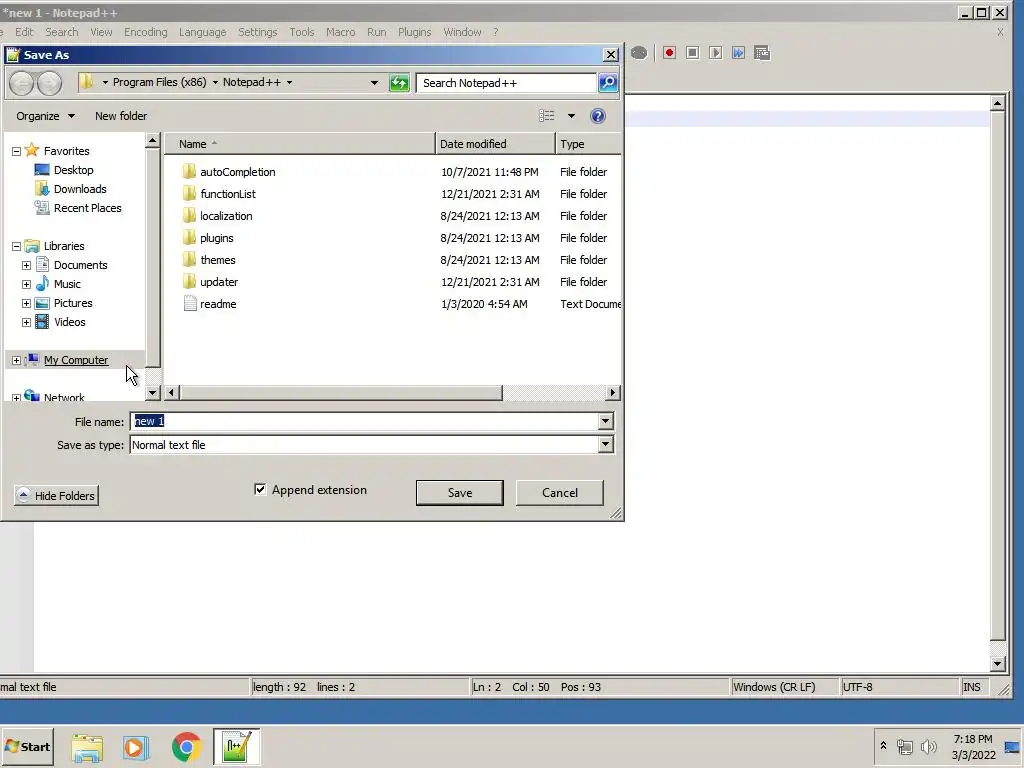Start macro recording in Notepad++ toolbar

669,53
